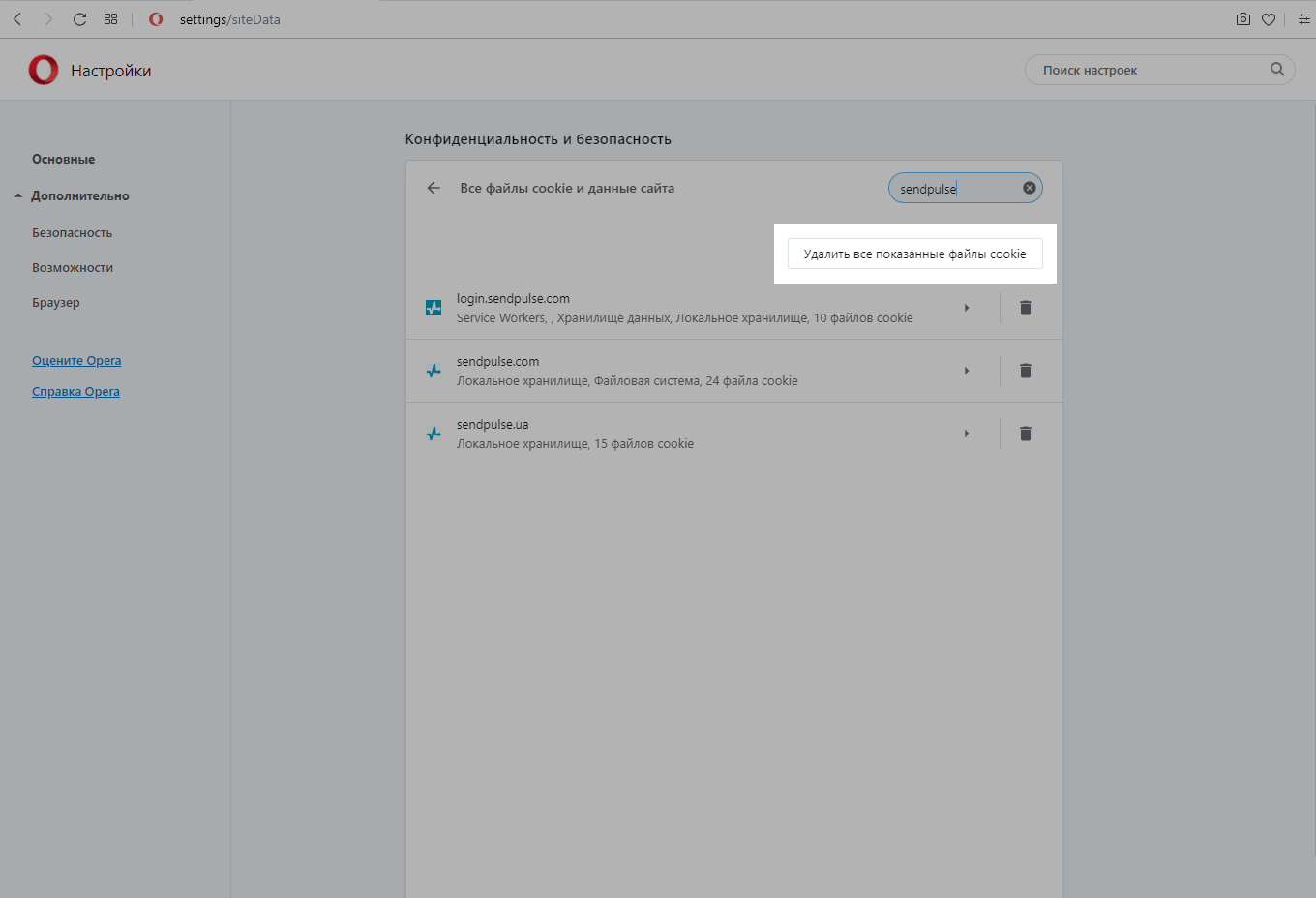The height and width of the screenshot is (898, 1316).
Task: Click the Настройки page title
Action: [x=111, y=71]
